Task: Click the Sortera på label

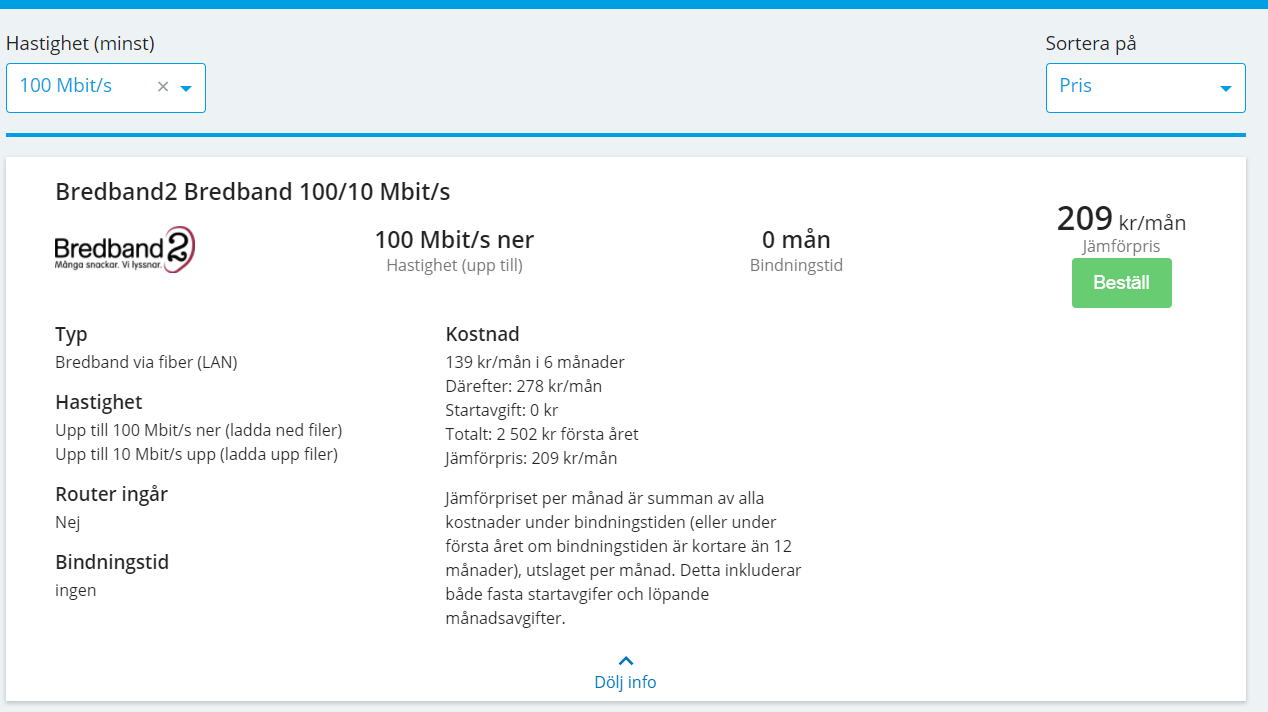Action: [1091, 44]
